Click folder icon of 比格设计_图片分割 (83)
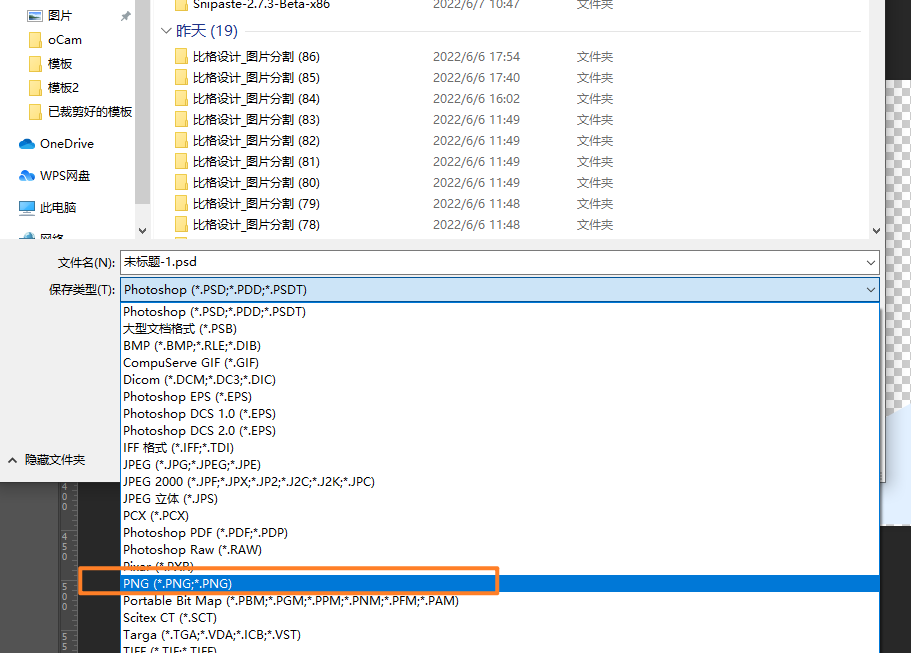Screen dimensions: 911x653 (x=181, y=120)
